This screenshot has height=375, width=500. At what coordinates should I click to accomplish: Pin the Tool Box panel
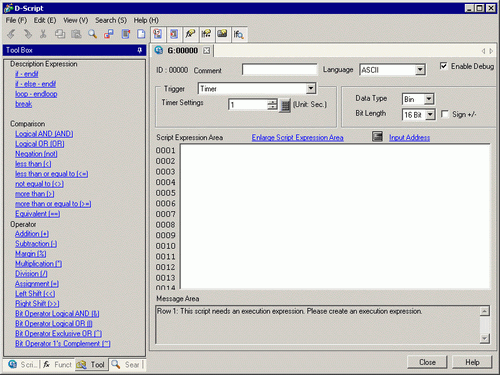(x=140, y=50)
